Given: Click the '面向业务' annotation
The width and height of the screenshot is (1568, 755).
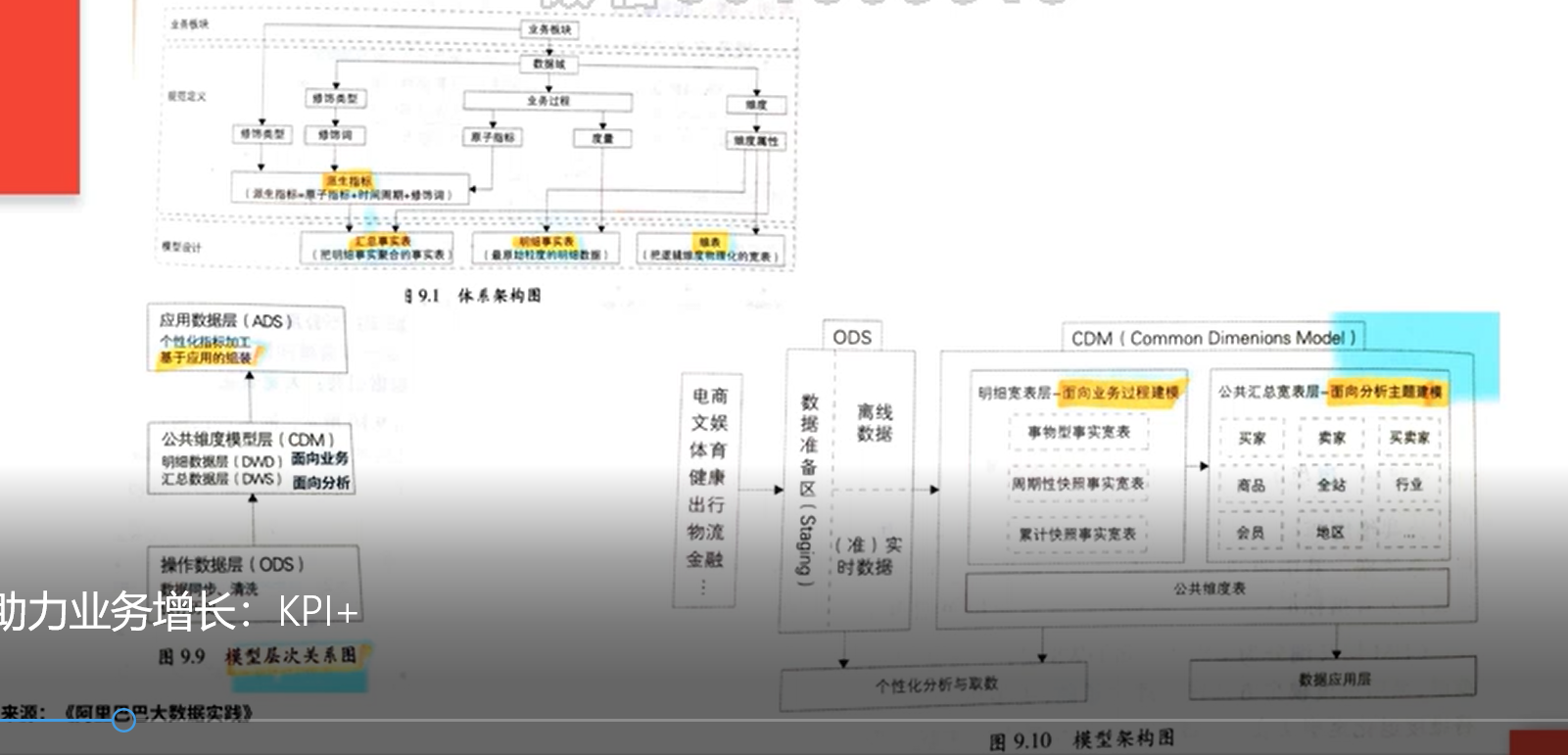Looking at the screenshot, I should [320, 458].
